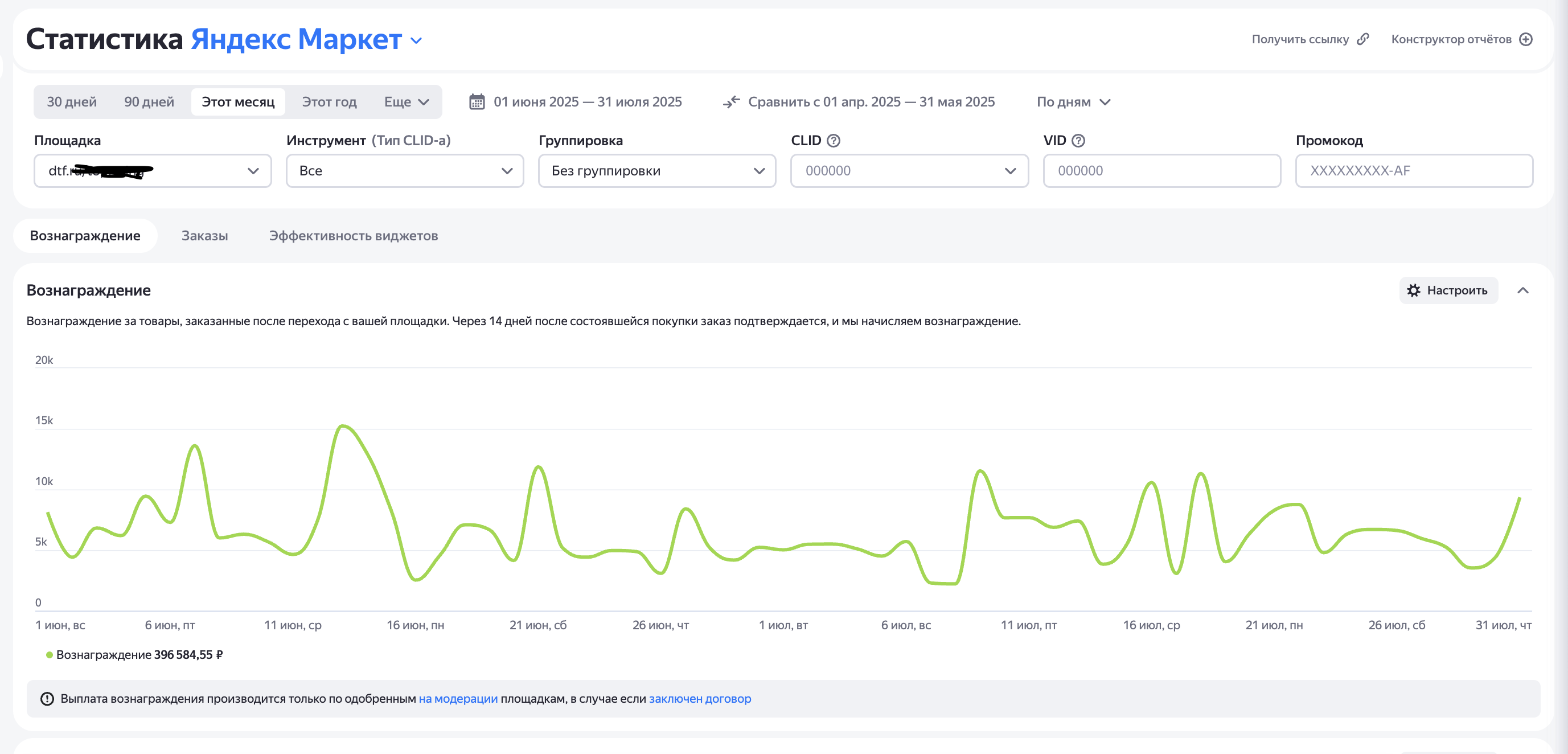The width and height of the screenshot is (1568, 754).
Task: Click the Настроить button
Action: (1448, 290)
